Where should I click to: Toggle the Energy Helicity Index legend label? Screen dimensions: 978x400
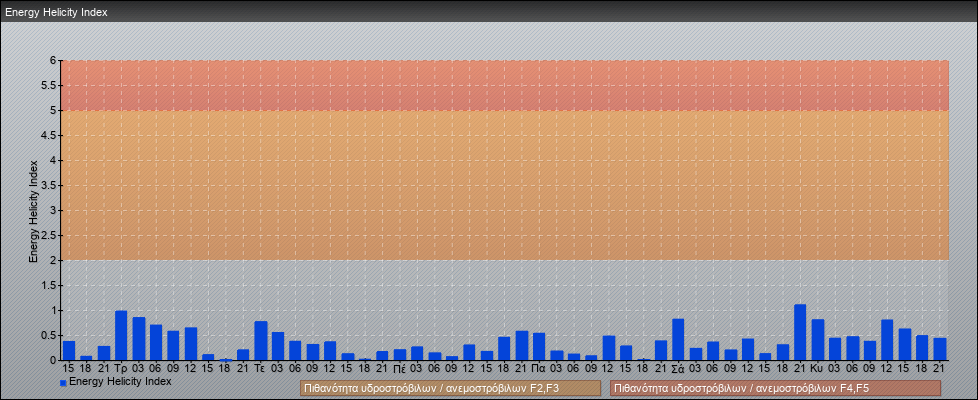120,381
